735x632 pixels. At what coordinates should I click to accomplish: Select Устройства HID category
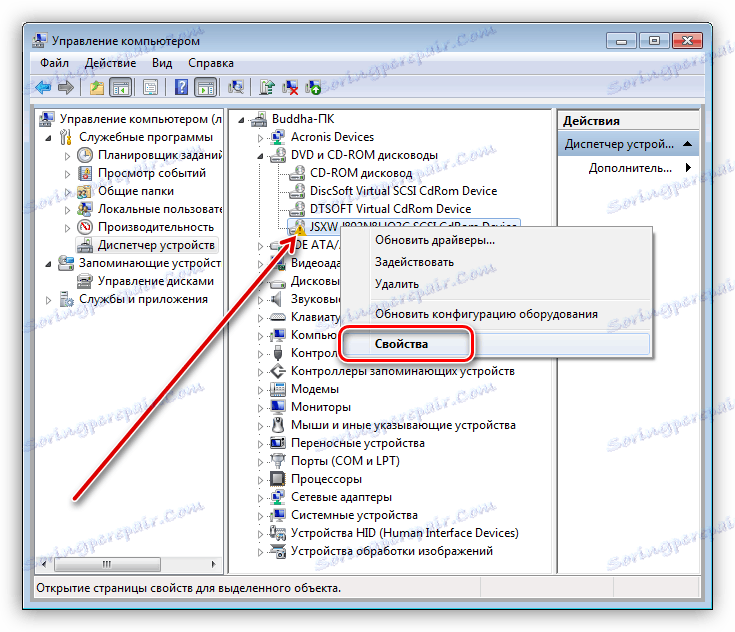[405, 533]
